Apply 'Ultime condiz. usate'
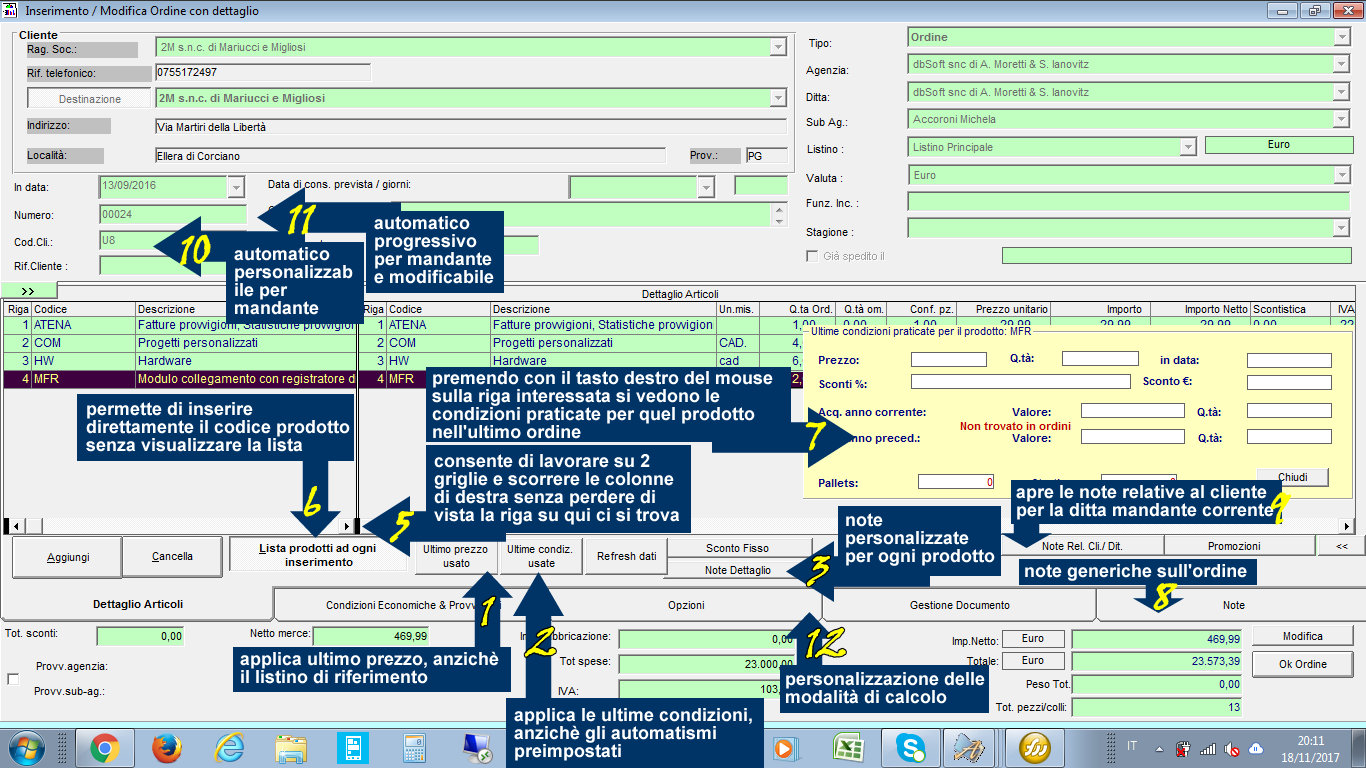Image resolution: width=1366 pixels, height=768 pixels. click(x=541, y=556)
